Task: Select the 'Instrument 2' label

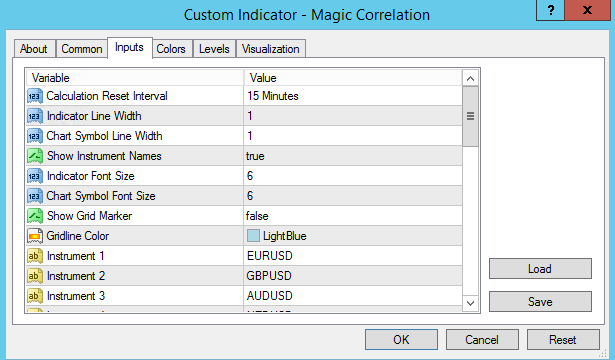Action: click(x=76, y=276)
